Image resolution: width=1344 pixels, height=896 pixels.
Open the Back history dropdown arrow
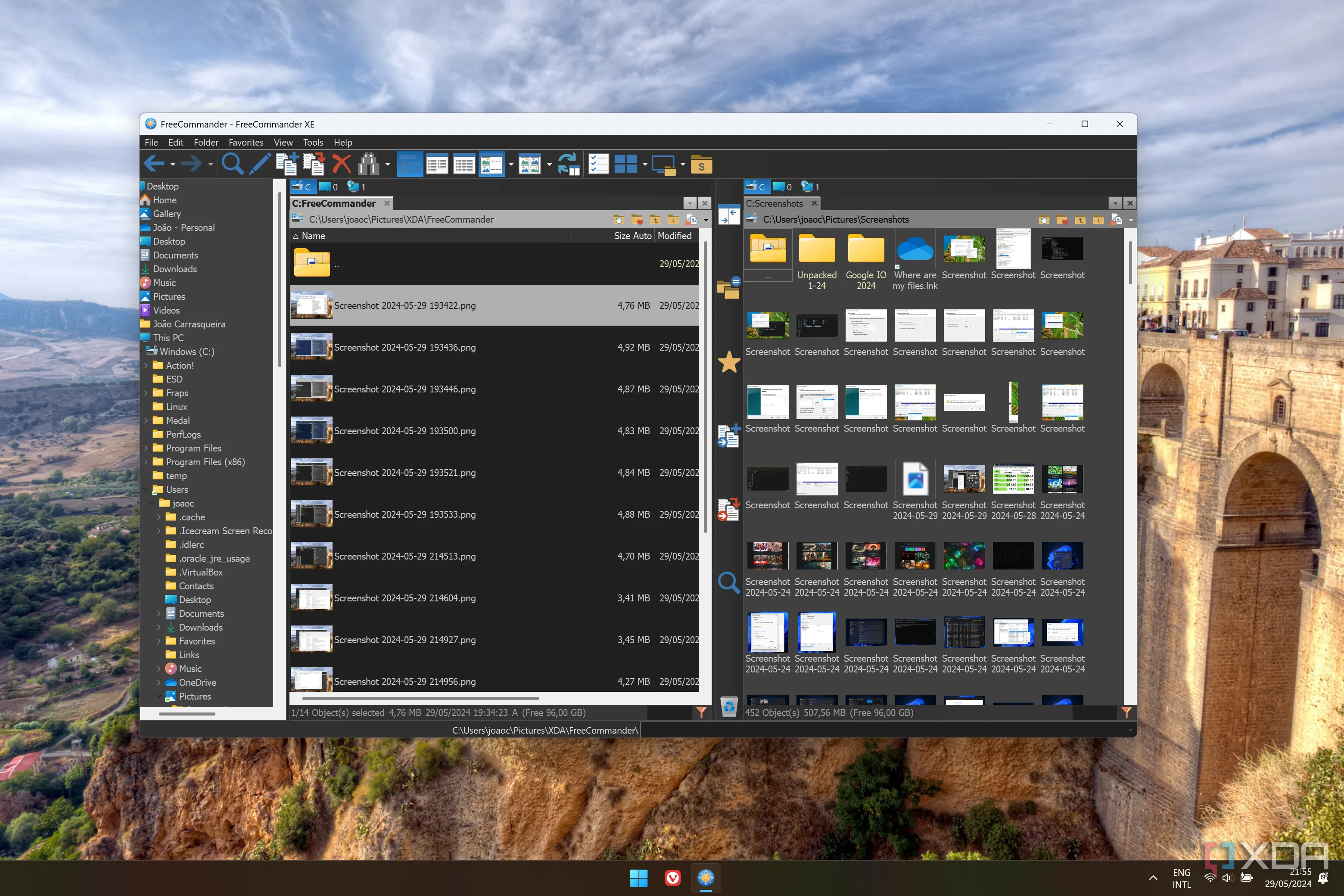pyautogui.click(x=173, y=165)
